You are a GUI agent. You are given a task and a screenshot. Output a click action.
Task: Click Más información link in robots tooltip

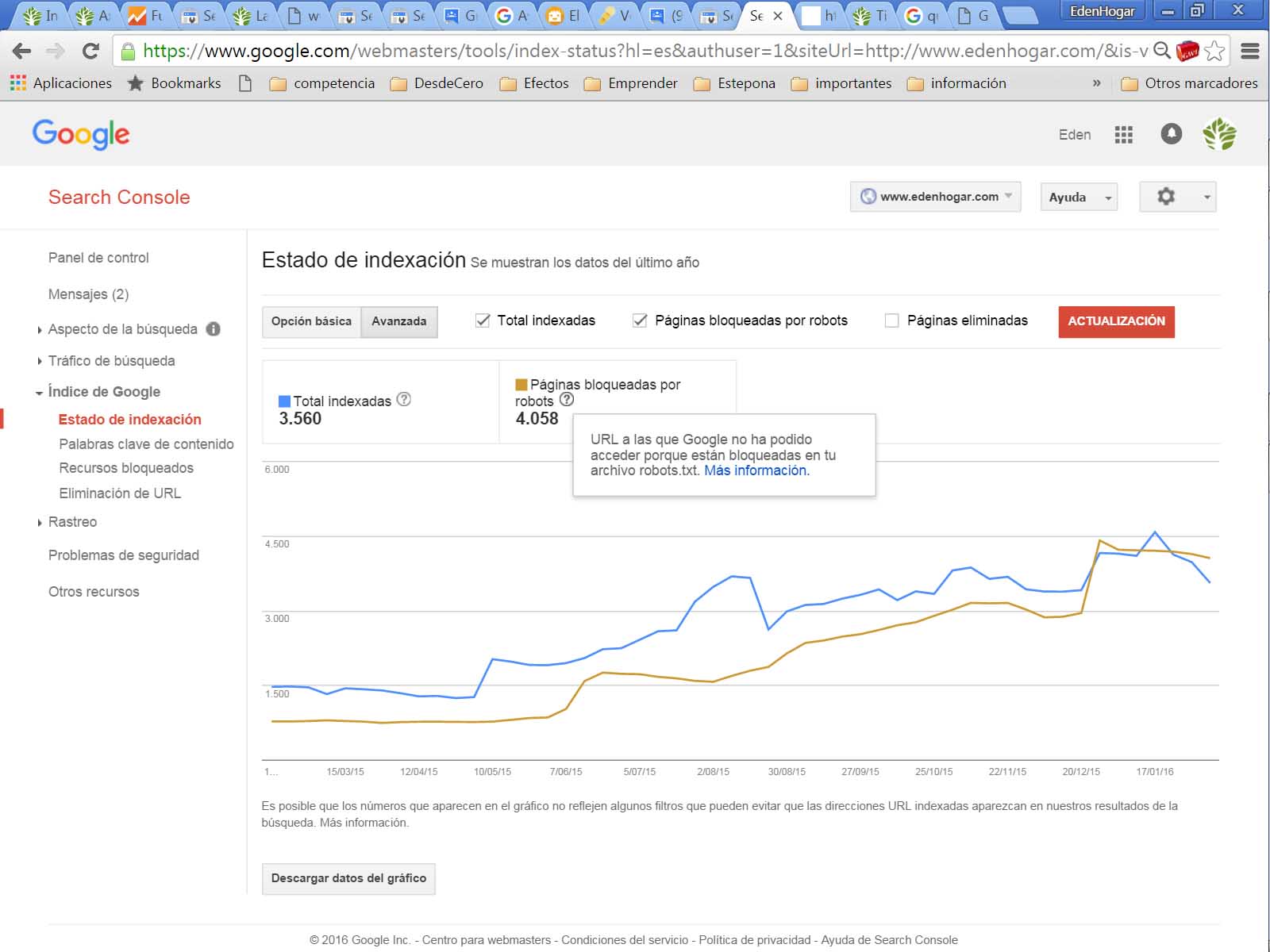(x=756, y=470)
